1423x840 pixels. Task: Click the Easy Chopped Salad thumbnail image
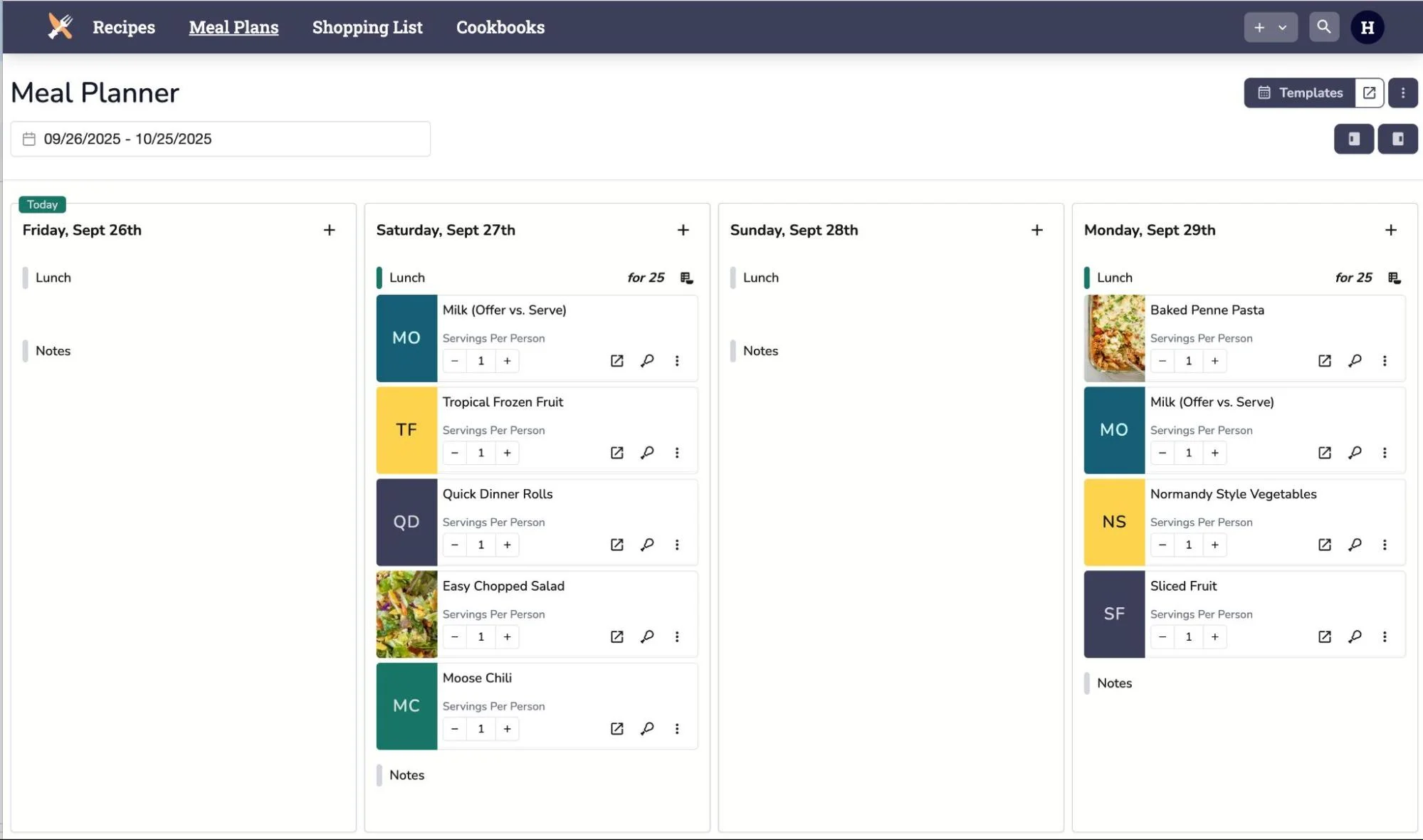click(406, 614)
